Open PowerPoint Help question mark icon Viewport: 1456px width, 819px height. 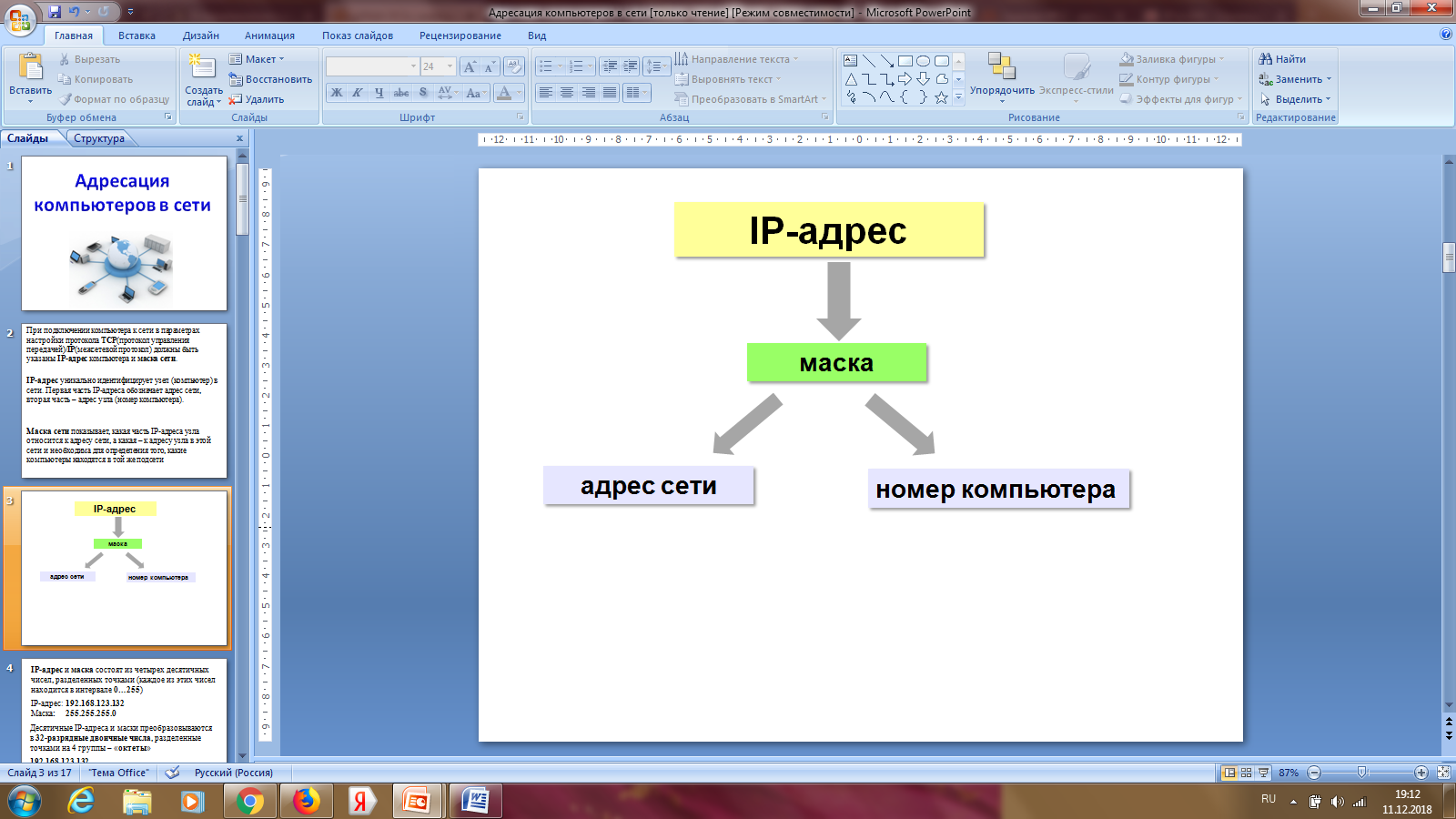1446,35
